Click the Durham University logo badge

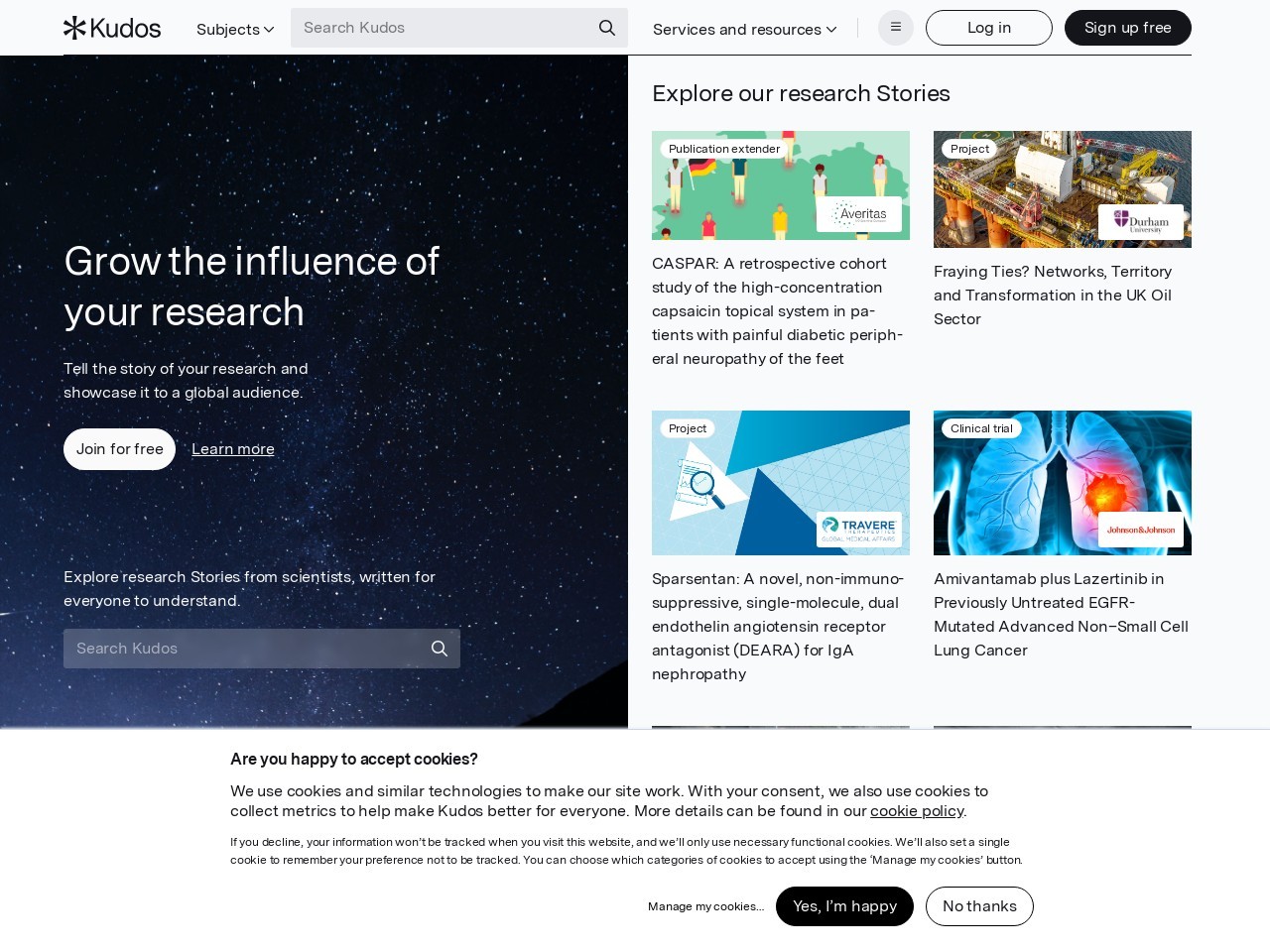[x=1141, y=222]
